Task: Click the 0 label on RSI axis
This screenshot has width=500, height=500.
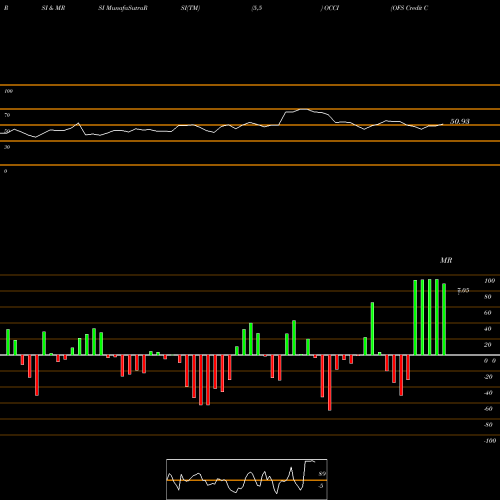Action: [x=5, y=171]
